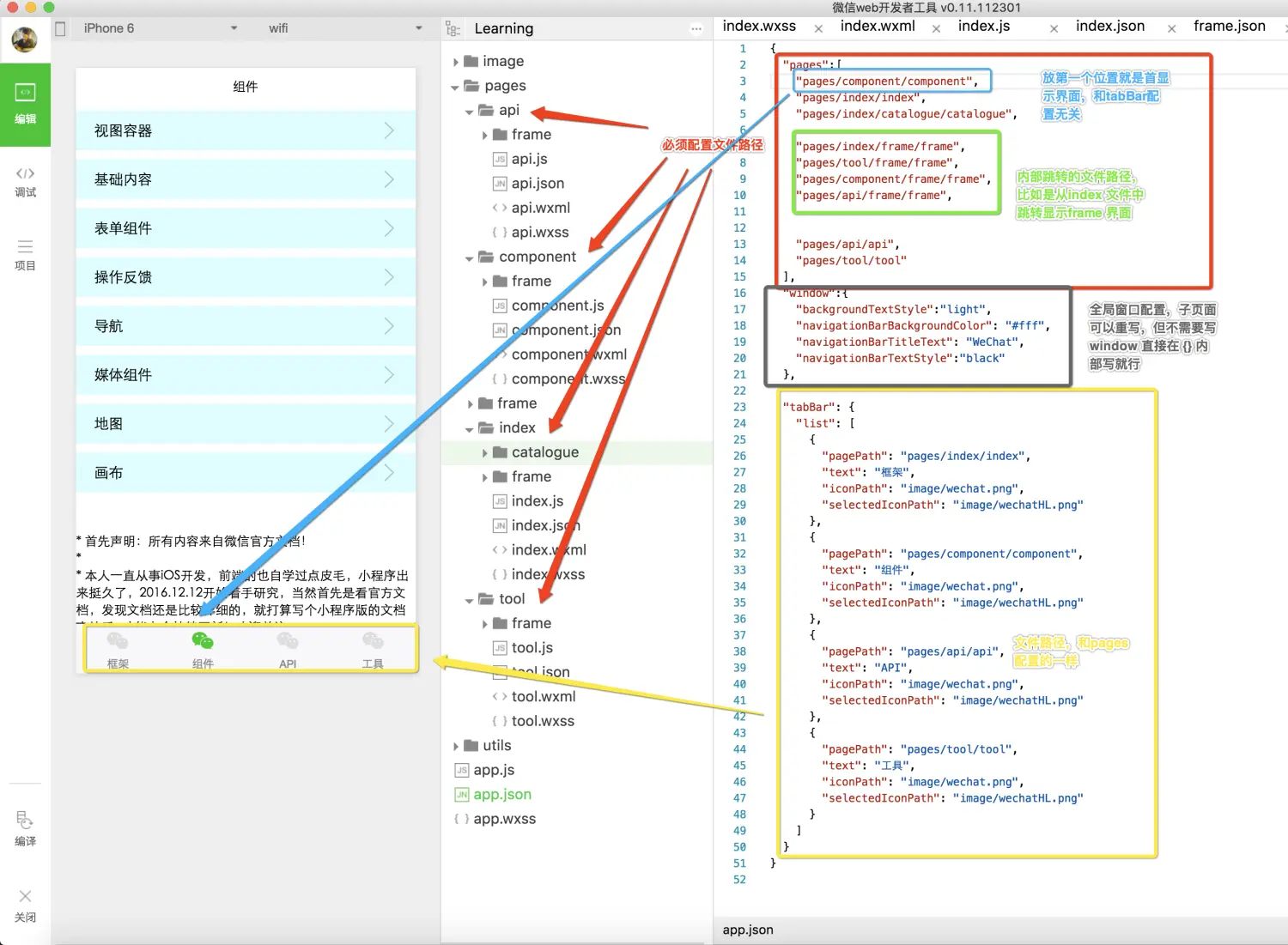
Task: Open 操作反馈 row in the simulator
Action: coord(246,277)
